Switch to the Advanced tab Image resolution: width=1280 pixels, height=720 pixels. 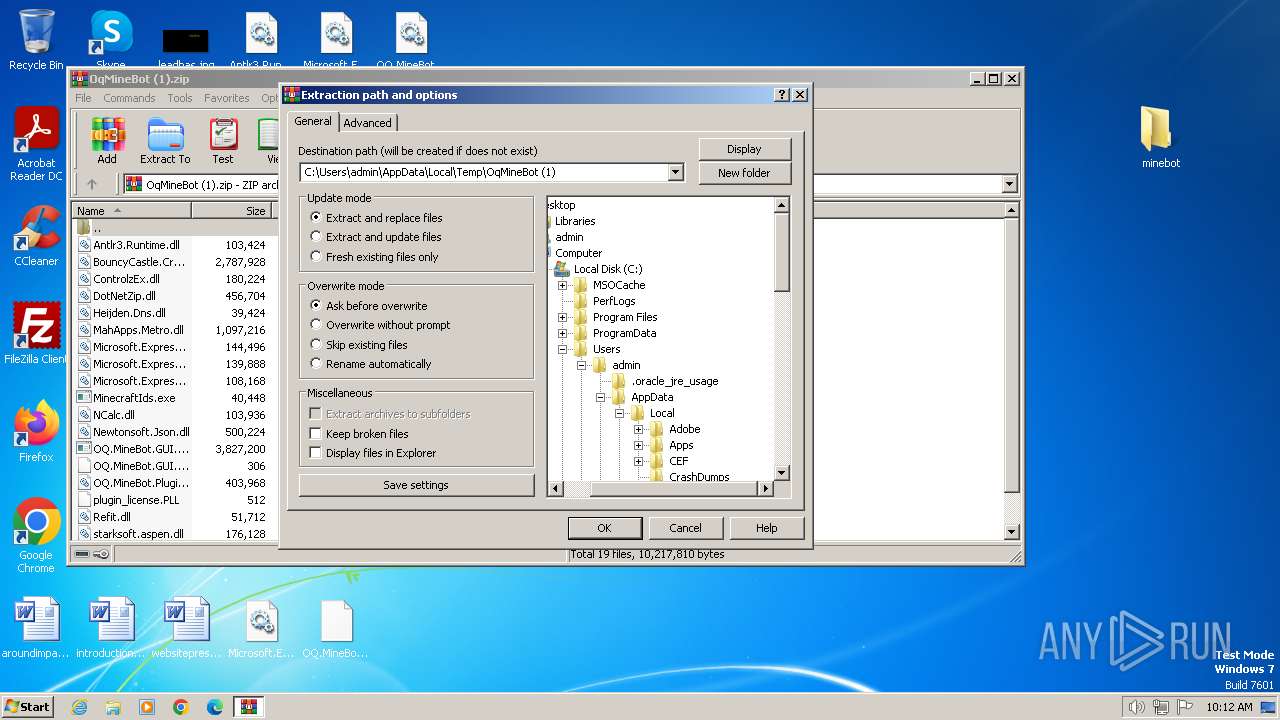(368, 123)
